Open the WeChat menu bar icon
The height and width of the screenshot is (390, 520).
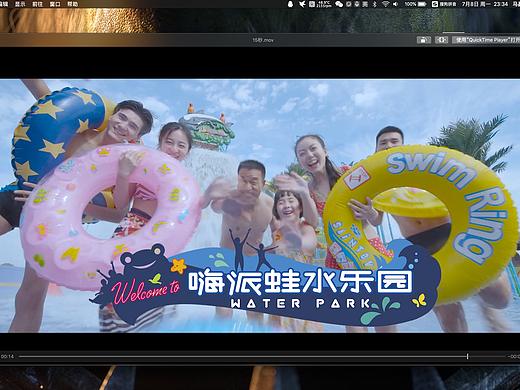pyautogui.click(x=339, y=4)
